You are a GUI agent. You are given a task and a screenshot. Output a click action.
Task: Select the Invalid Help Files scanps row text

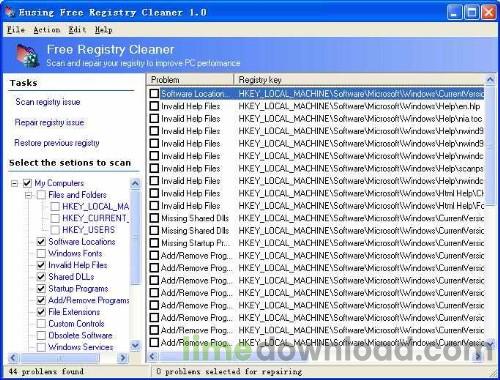pyautogui.click(x=191, y=168)
